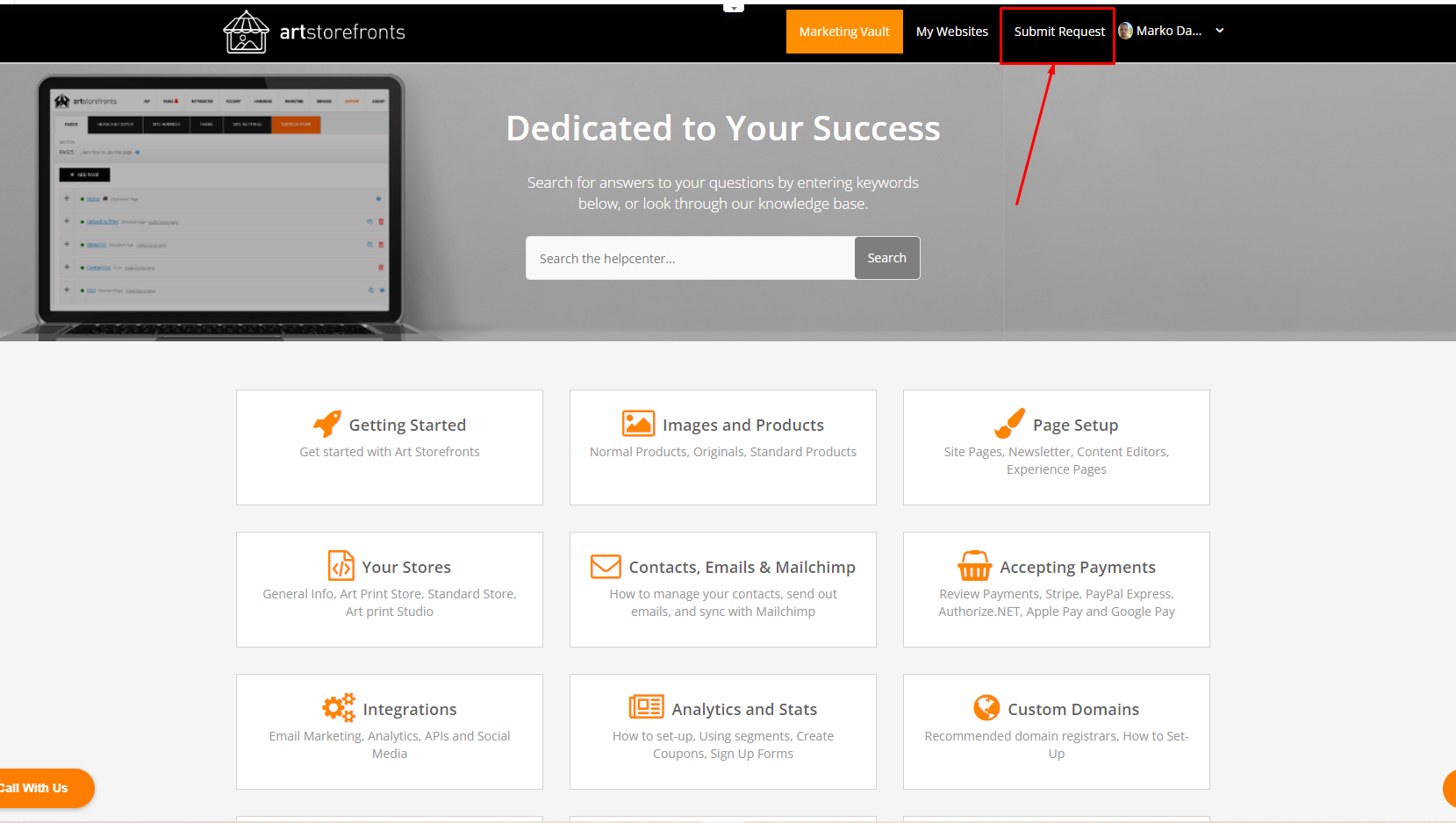The width and height of the screenshot is (1456, 823).
Task: Click the orange chat widget at right edge
Action: point(1449,788)
